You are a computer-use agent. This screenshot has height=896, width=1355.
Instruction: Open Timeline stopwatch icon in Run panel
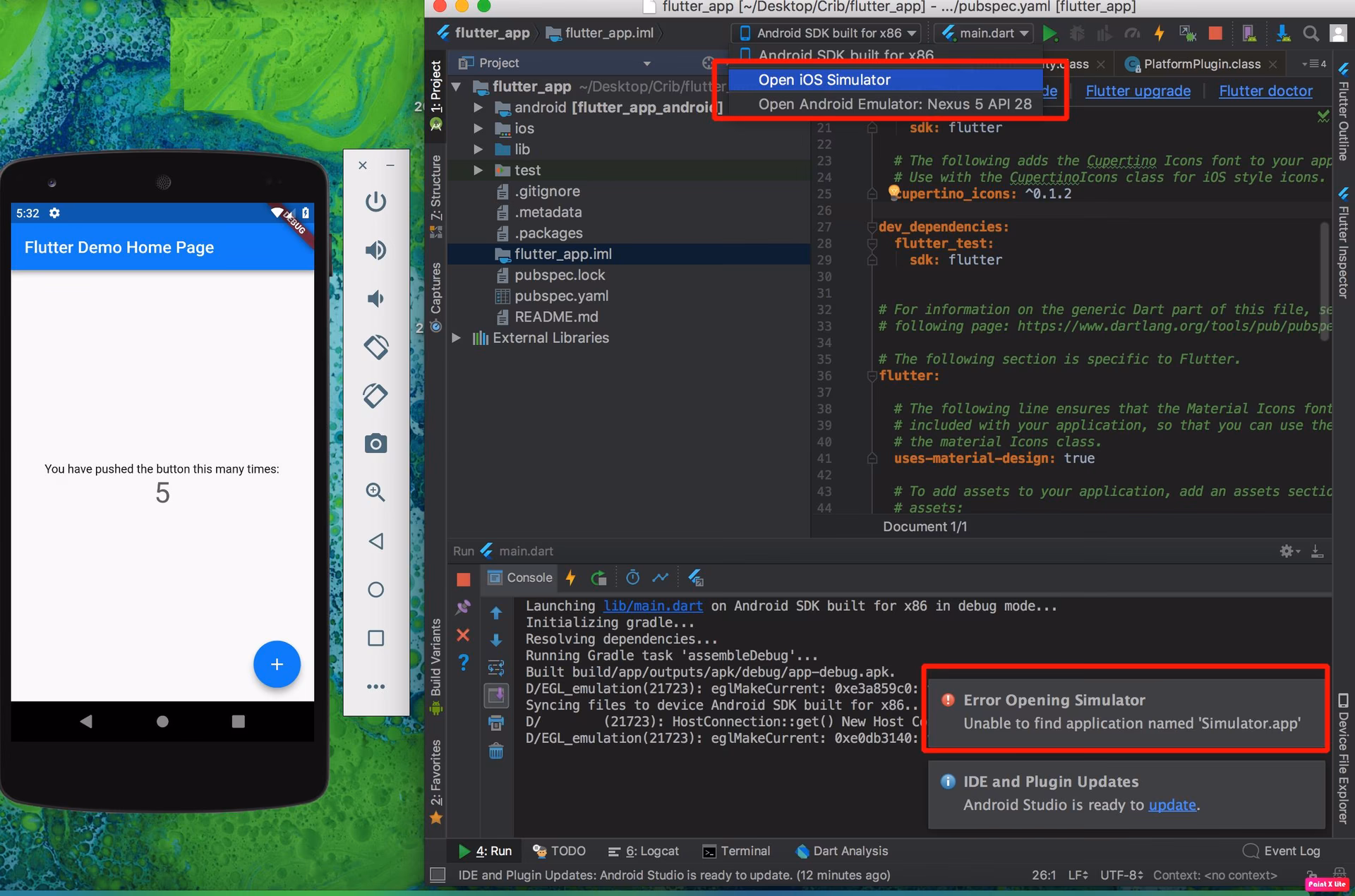(632, 578)
